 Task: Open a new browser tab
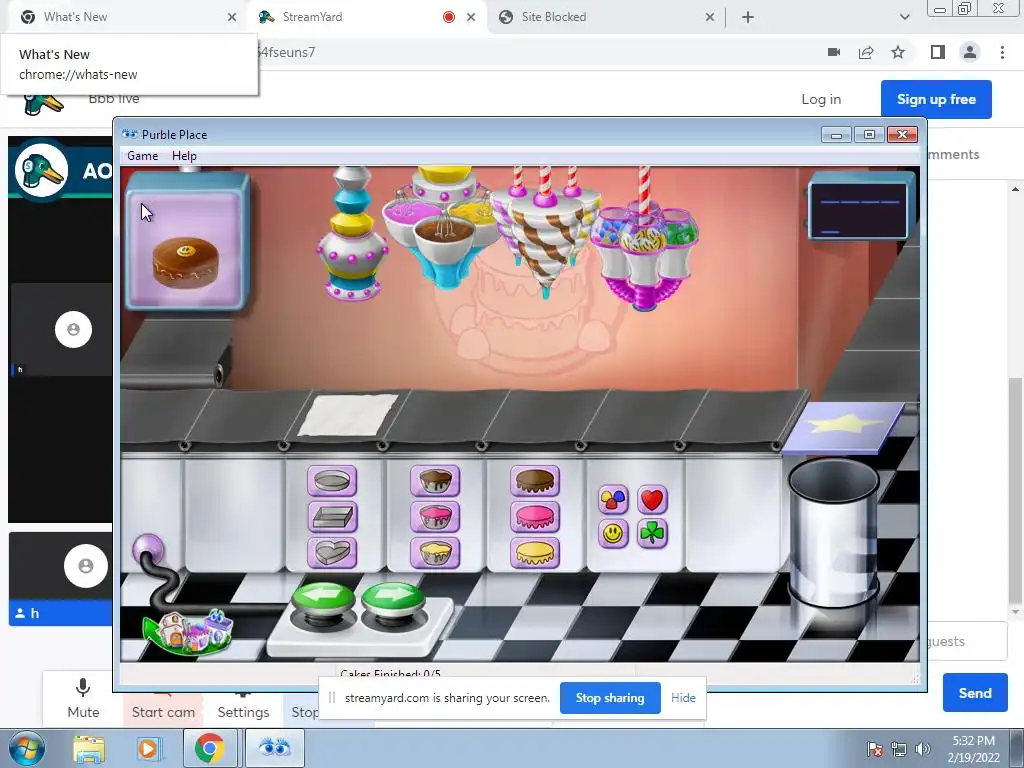[748, 17]
